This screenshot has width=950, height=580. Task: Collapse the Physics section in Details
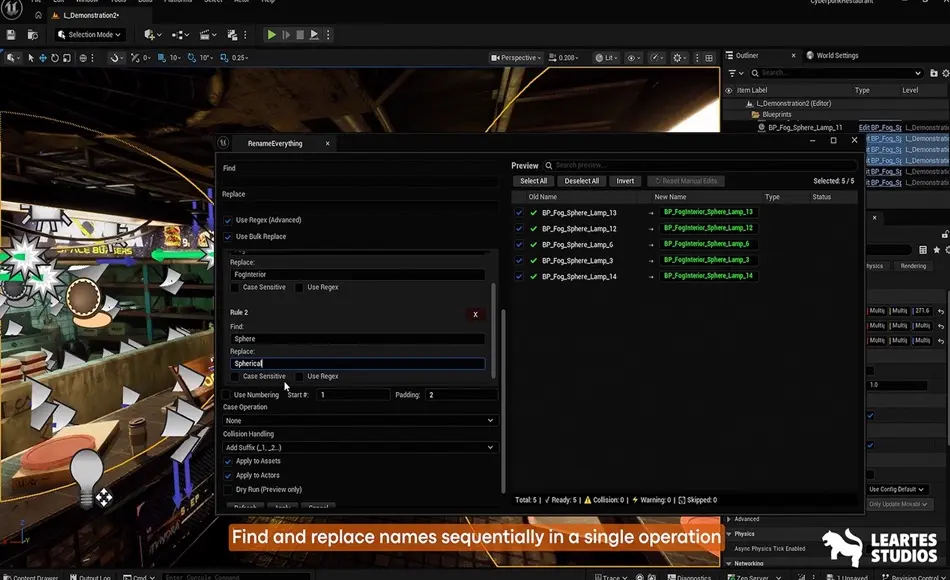[729, 534]
